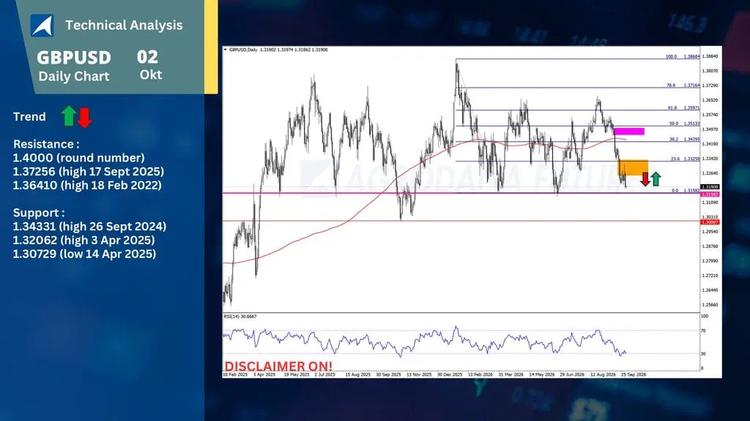750x421 pixels.
Task: Click the Fibonacci '100.0' level label
Action: [671, 56]
